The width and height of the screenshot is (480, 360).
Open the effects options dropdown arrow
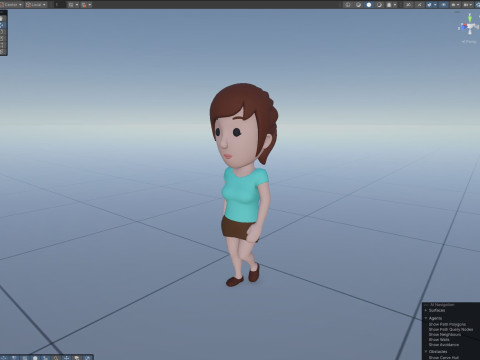[x=435, y=5]
